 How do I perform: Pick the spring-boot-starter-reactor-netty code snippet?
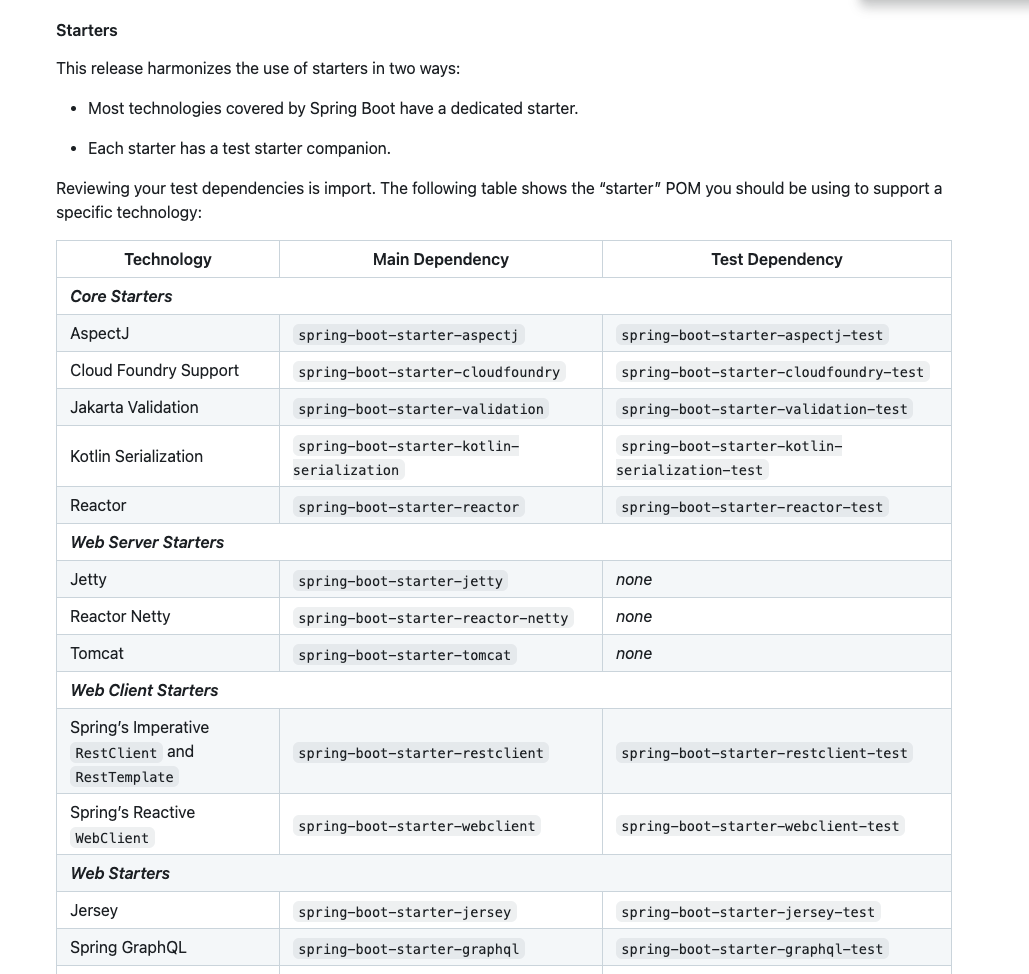tap(432, 618)
